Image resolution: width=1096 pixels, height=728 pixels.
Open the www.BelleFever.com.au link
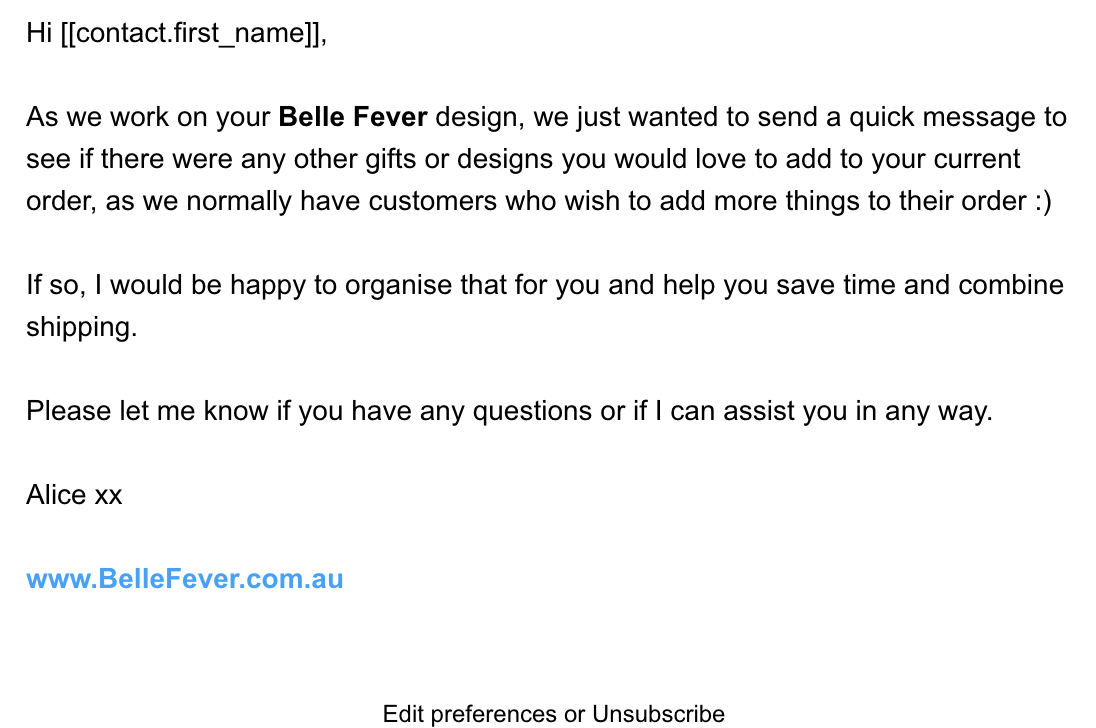(185, 579)
